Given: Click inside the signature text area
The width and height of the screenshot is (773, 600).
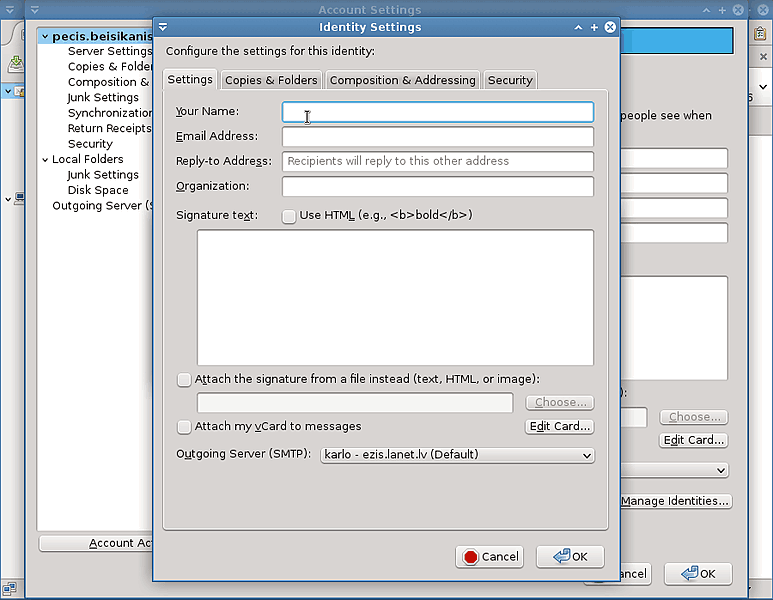Looking at the screenshot, I should point(395,297).
